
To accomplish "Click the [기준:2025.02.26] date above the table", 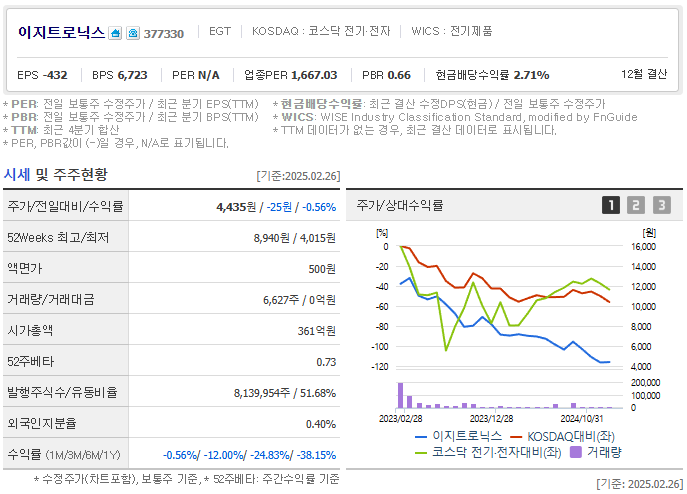I will (298, 176).
